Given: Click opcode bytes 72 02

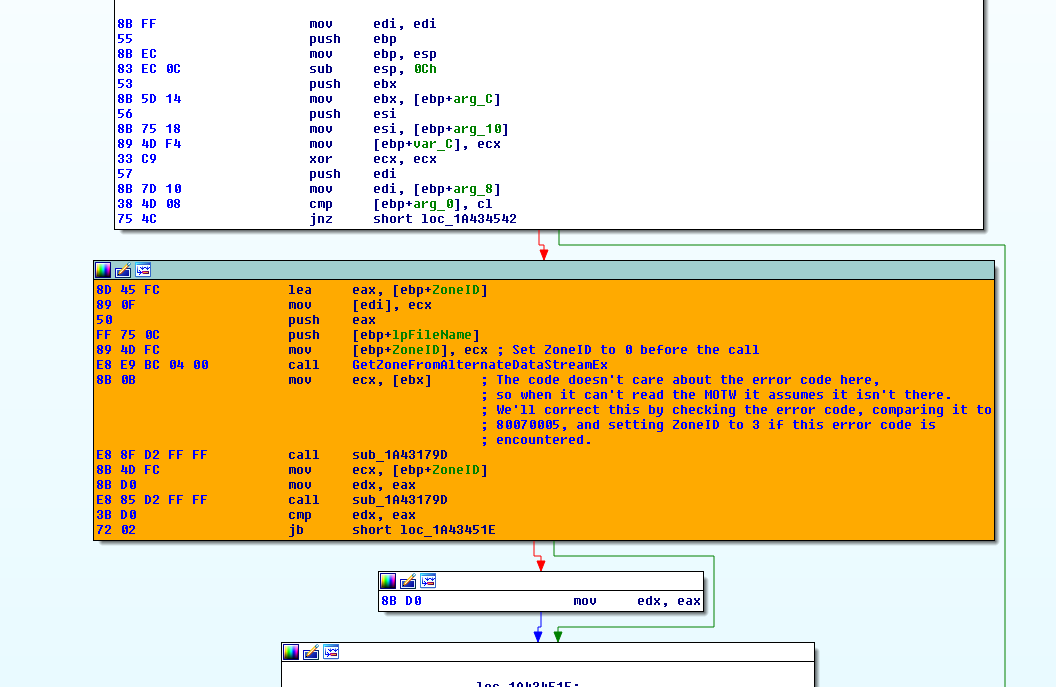Looking at the screenshot, I should (116, 530).
